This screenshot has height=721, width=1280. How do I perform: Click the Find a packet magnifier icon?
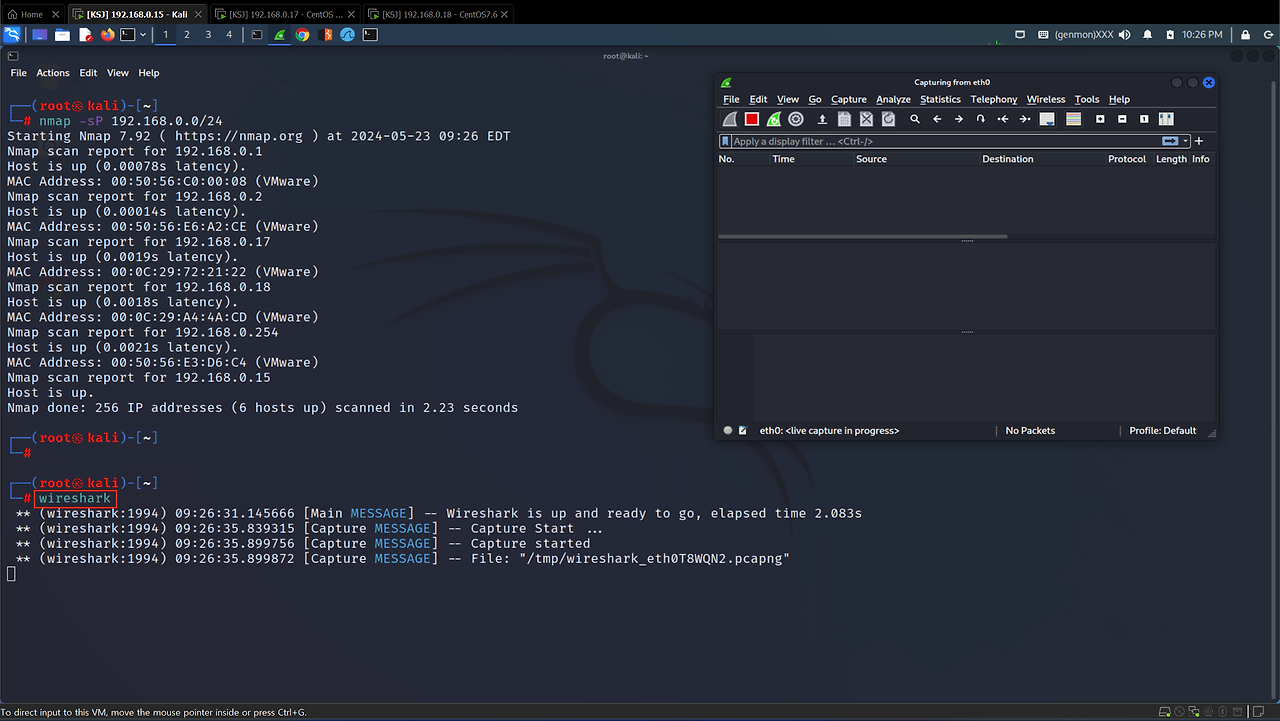pos(915,119)
